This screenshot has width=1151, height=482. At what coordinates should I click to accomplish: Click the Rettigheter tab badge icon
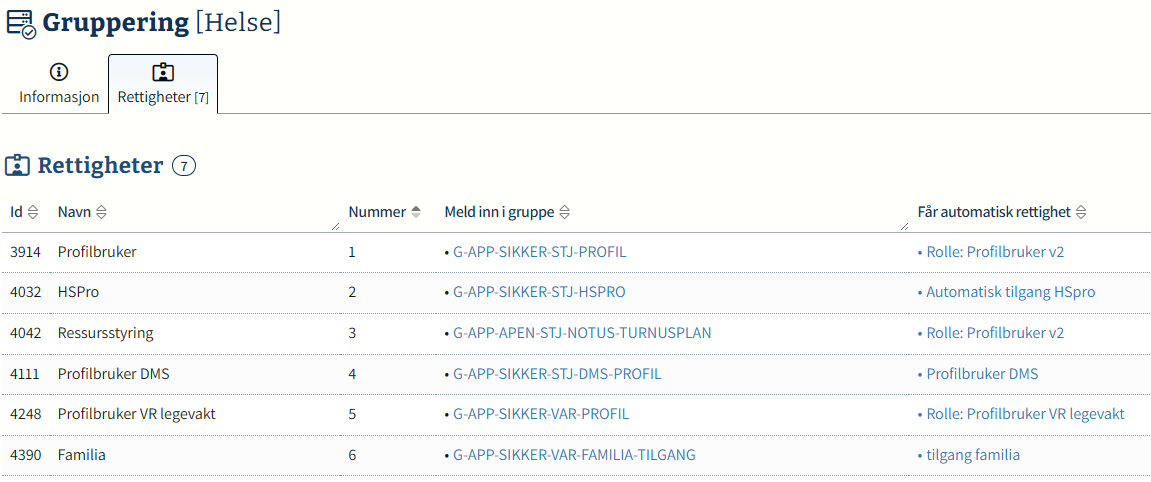163,72
